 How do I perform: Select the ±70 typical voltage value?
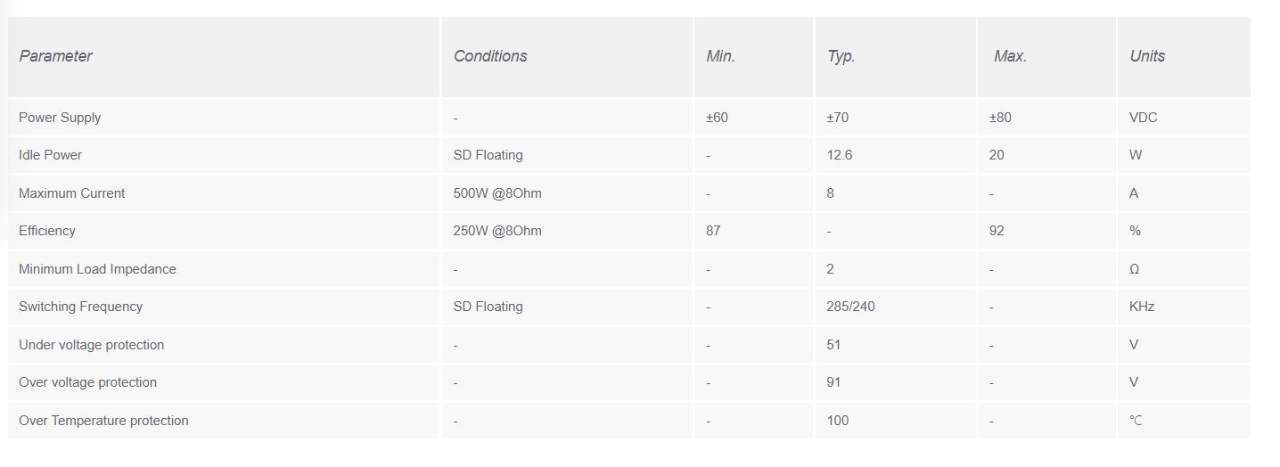pos(838,118)
